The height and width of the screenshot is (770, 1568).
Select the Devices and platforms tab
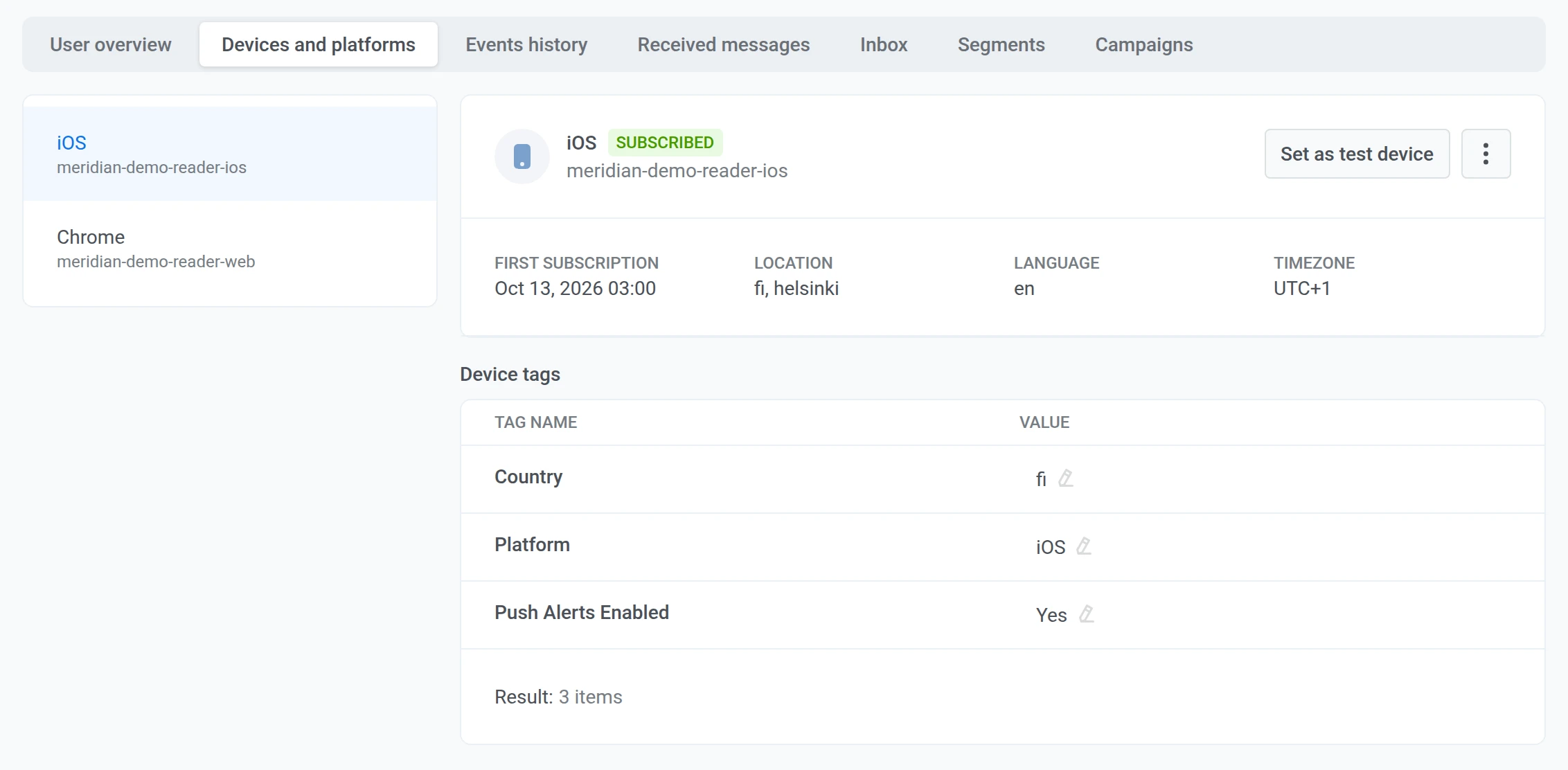pos(319,44)
